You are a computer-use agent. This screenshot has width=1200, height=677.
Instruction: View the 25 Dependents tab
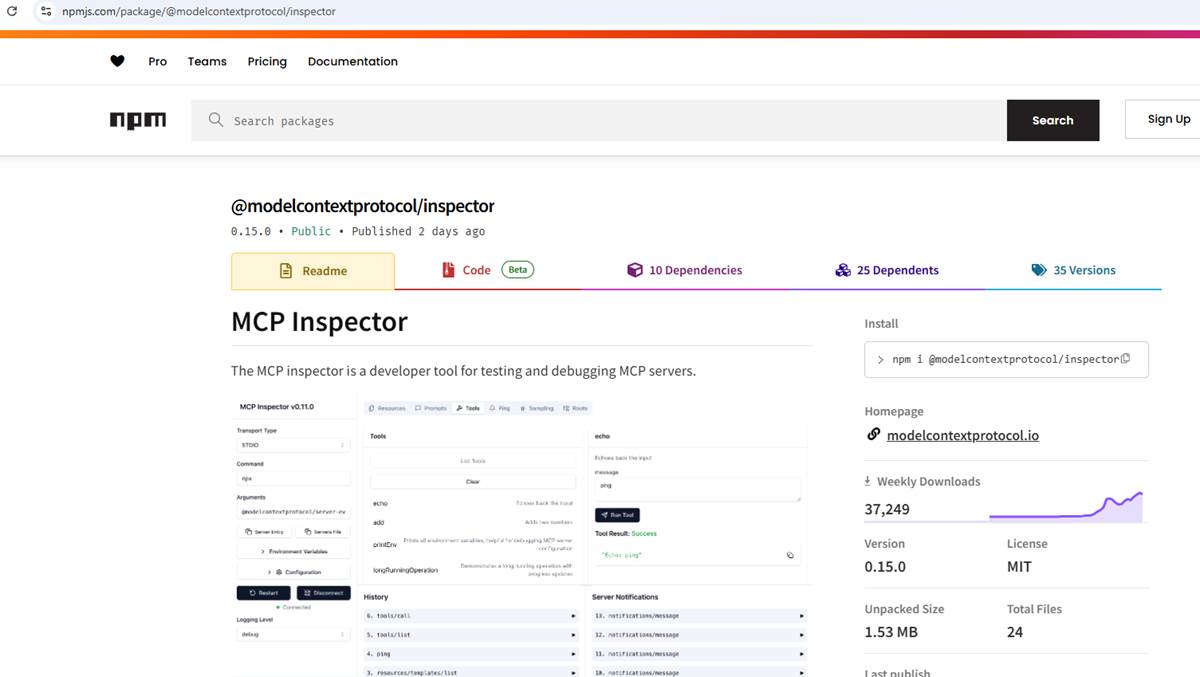[886, 270]
